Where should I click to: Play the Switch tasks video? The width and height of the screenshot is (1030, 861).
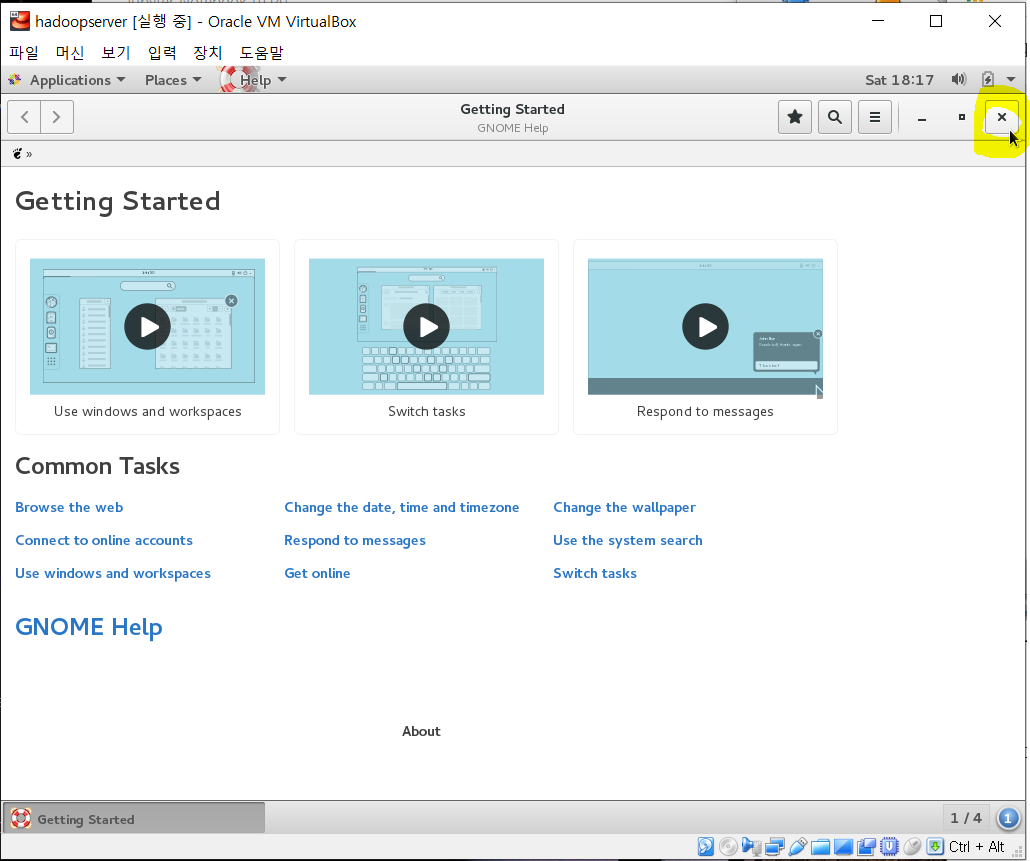(426, 326)
